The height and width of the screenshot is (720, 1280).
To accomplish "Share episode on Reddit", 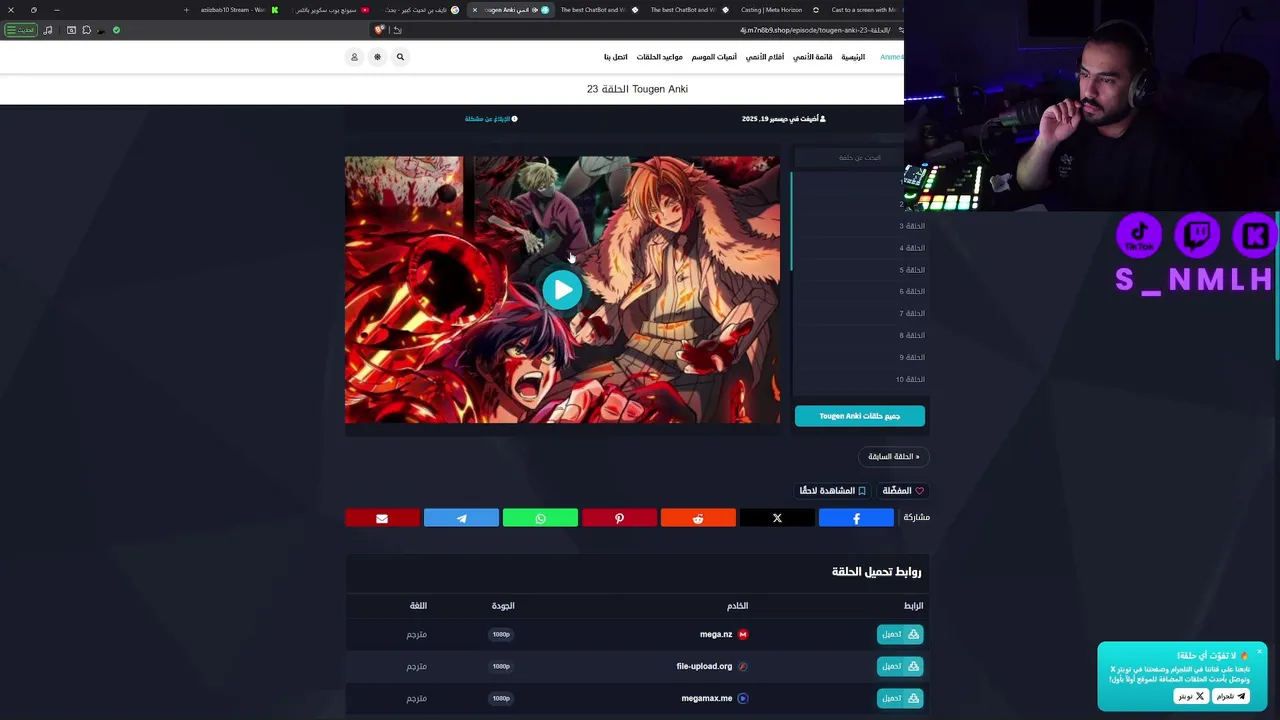I will point(698,518).
